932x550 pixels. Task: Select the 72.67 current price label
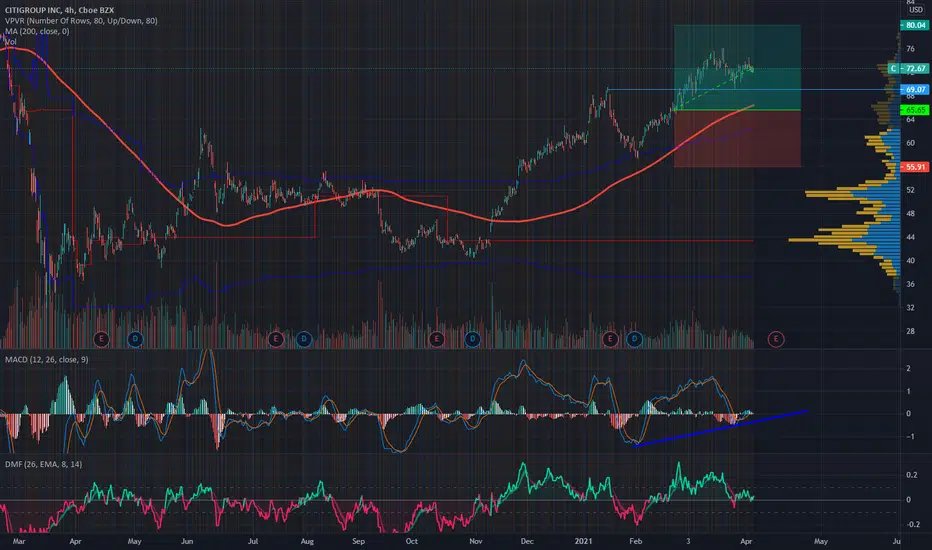tap(914, 68)
